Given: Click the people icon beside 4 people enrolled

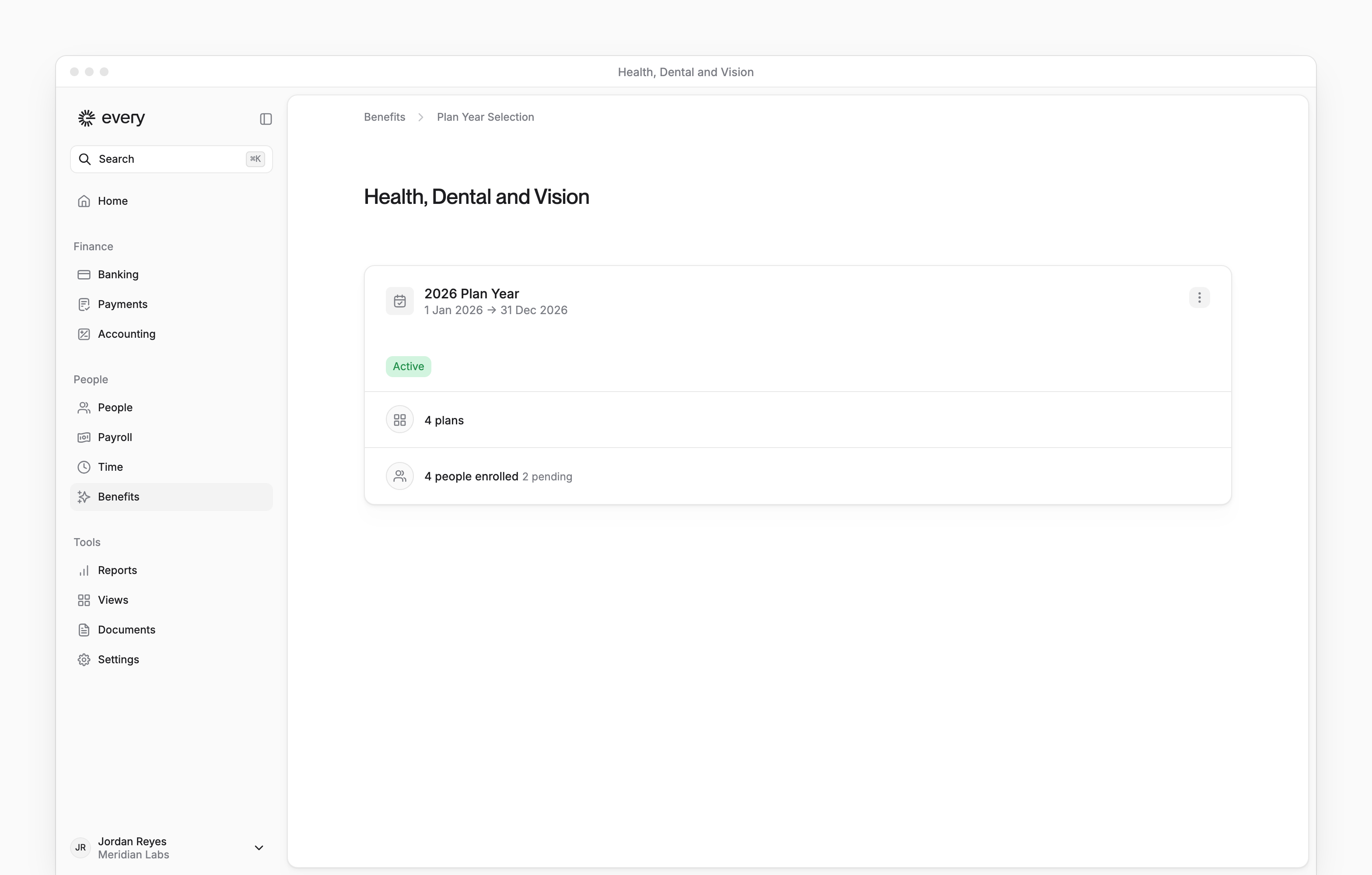Looking at the screenshot, I should [399, 476].
